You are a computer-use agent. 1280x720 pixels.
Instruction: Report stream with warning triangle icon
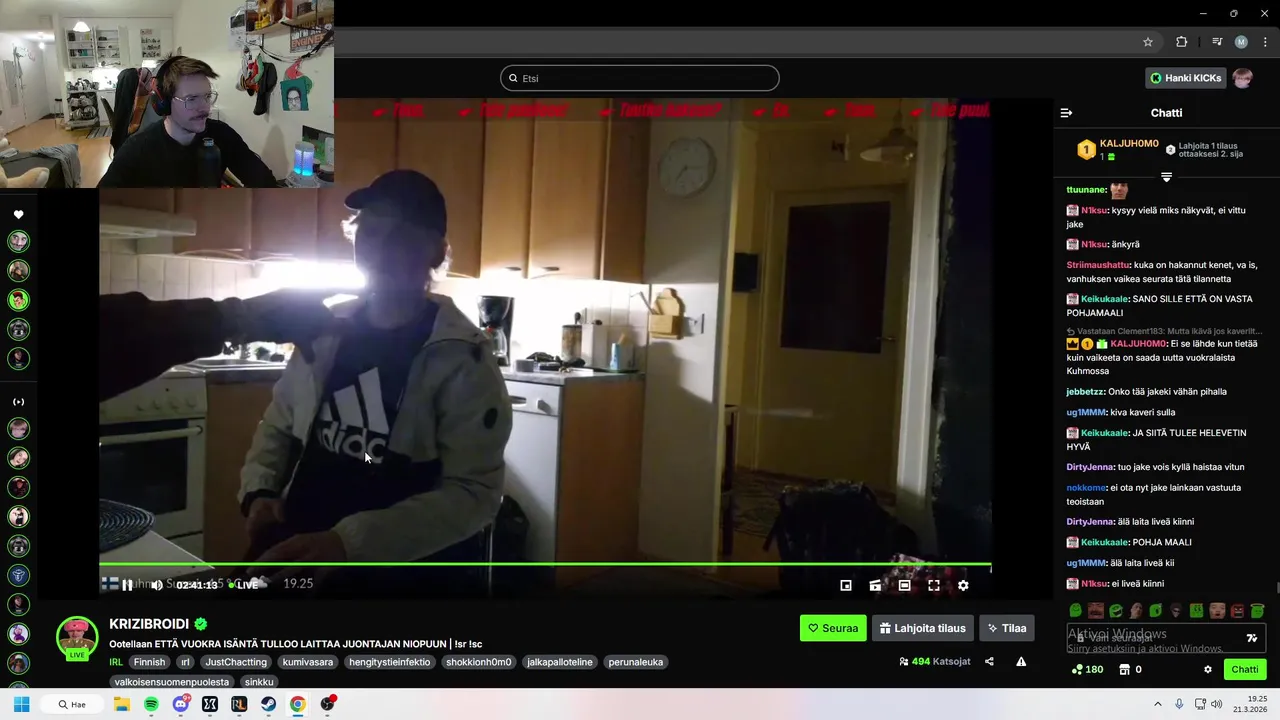pyautogui.click(x=1021, y=661)
